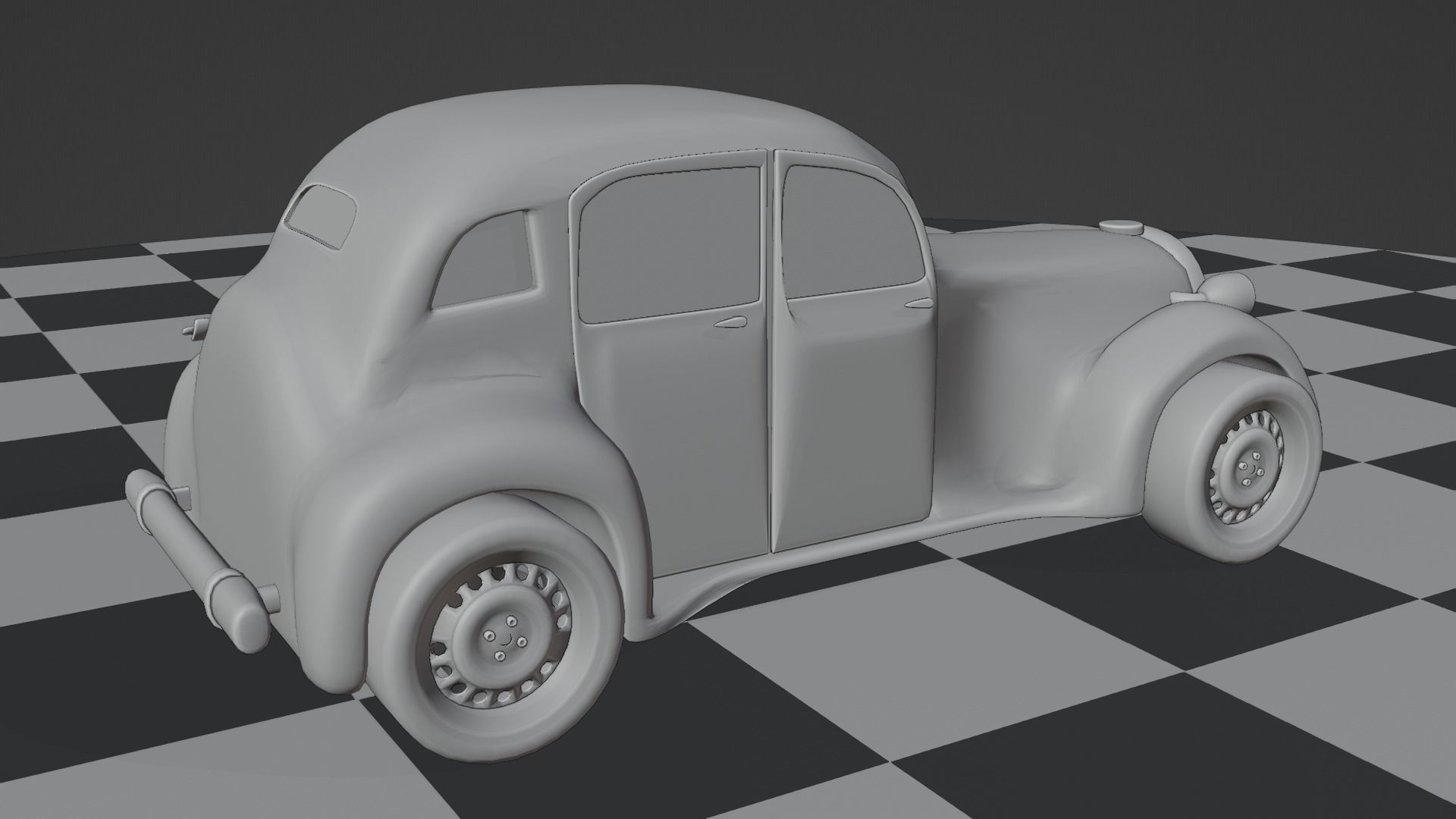Select the small rear windshield window

(322, 215)
